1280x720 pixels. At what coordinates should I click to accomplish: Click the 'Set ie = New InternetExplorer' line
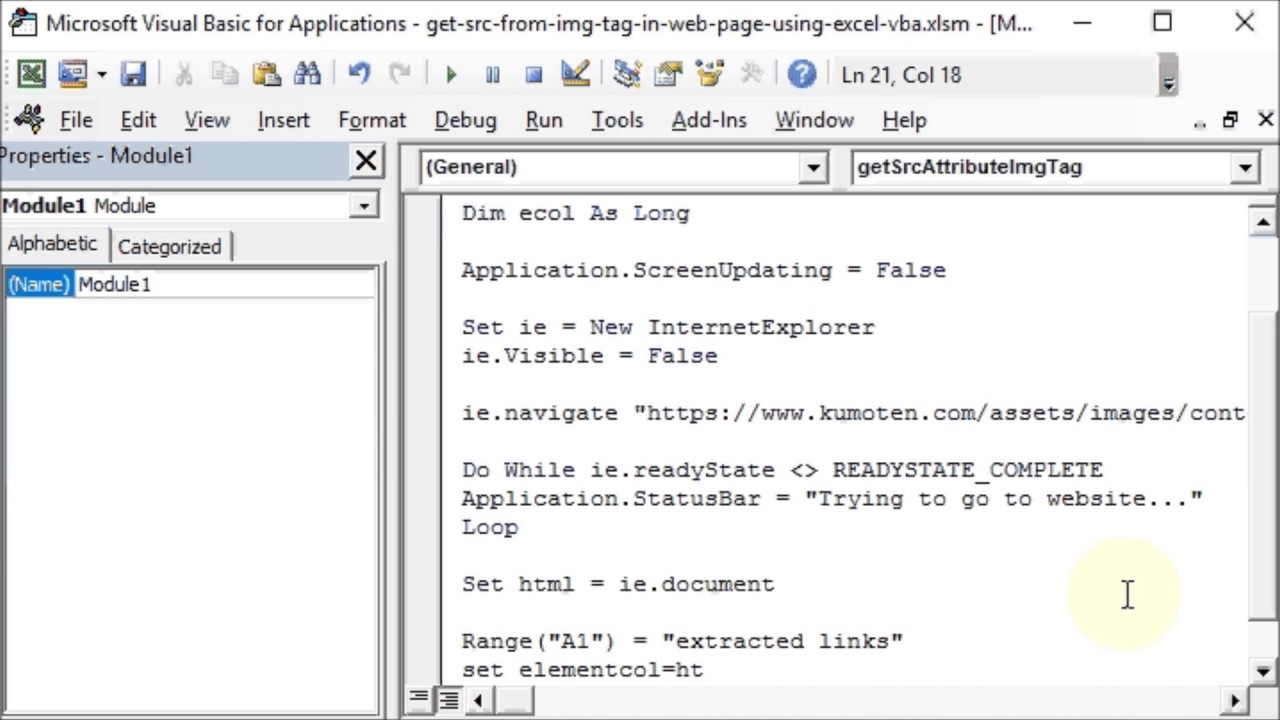click(668, 327)
